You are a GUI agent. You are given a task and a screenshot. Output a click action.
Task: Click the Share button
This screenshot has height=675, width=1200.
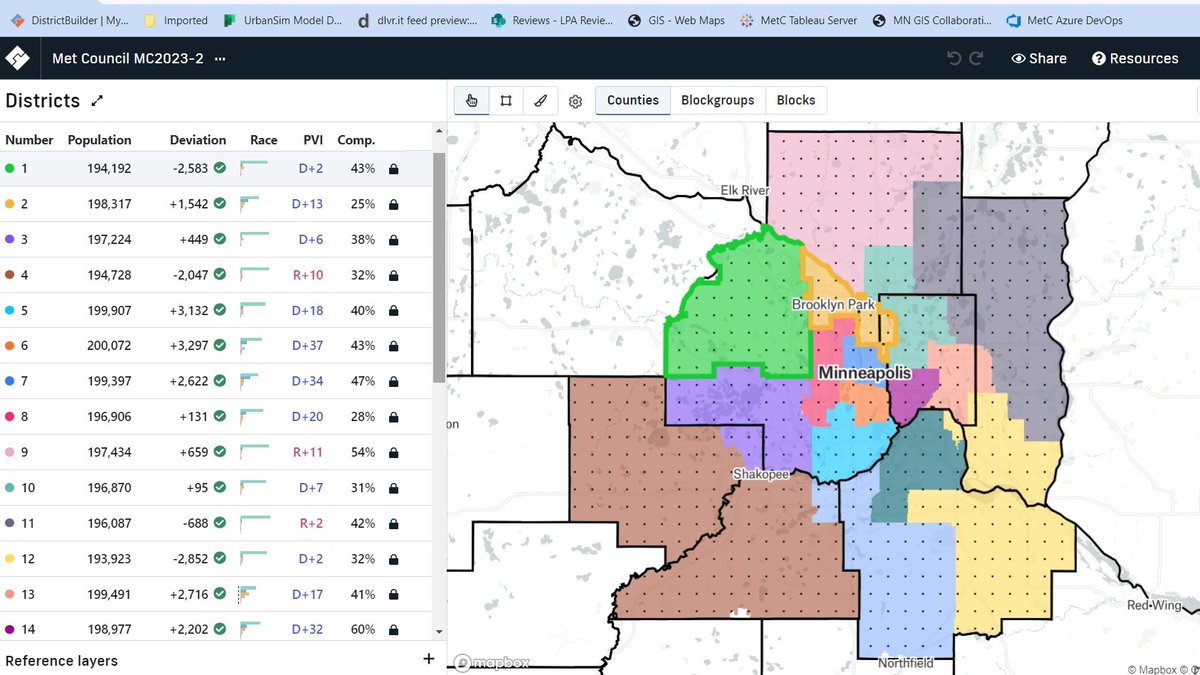coord(1039,58)
